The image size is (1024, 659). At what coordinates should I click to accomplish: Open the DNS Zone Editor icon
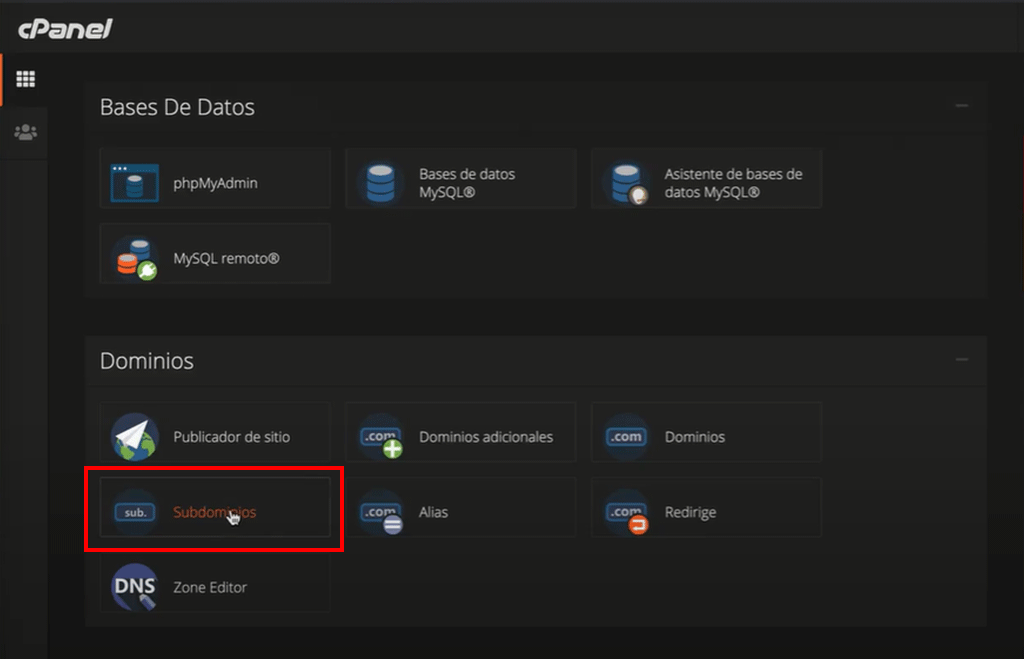pos(135,587)
